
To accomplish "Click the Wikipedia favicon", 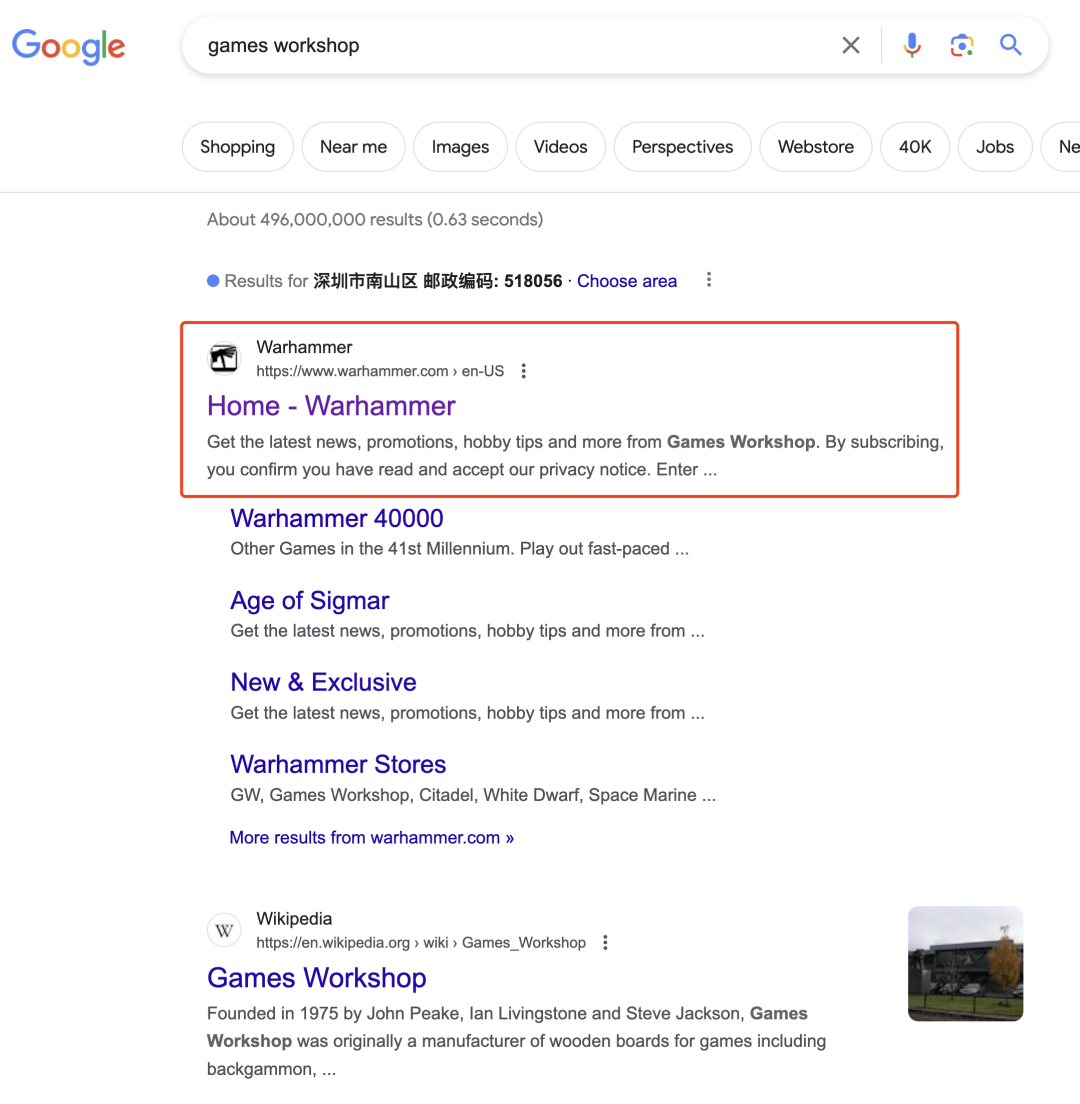I will point(224,930).
